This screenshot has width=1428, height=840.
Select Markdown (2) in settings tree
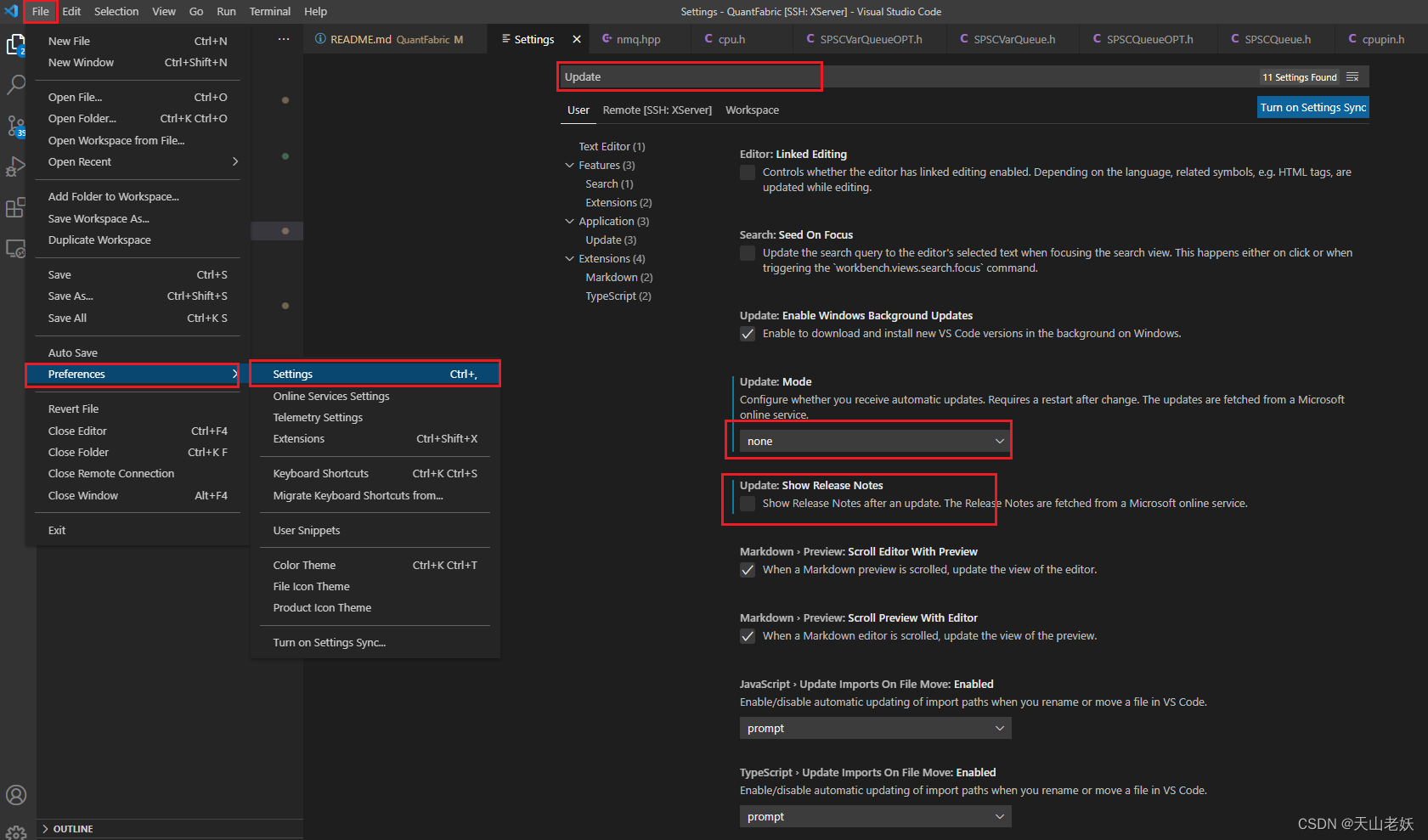(x=618, y=277)
